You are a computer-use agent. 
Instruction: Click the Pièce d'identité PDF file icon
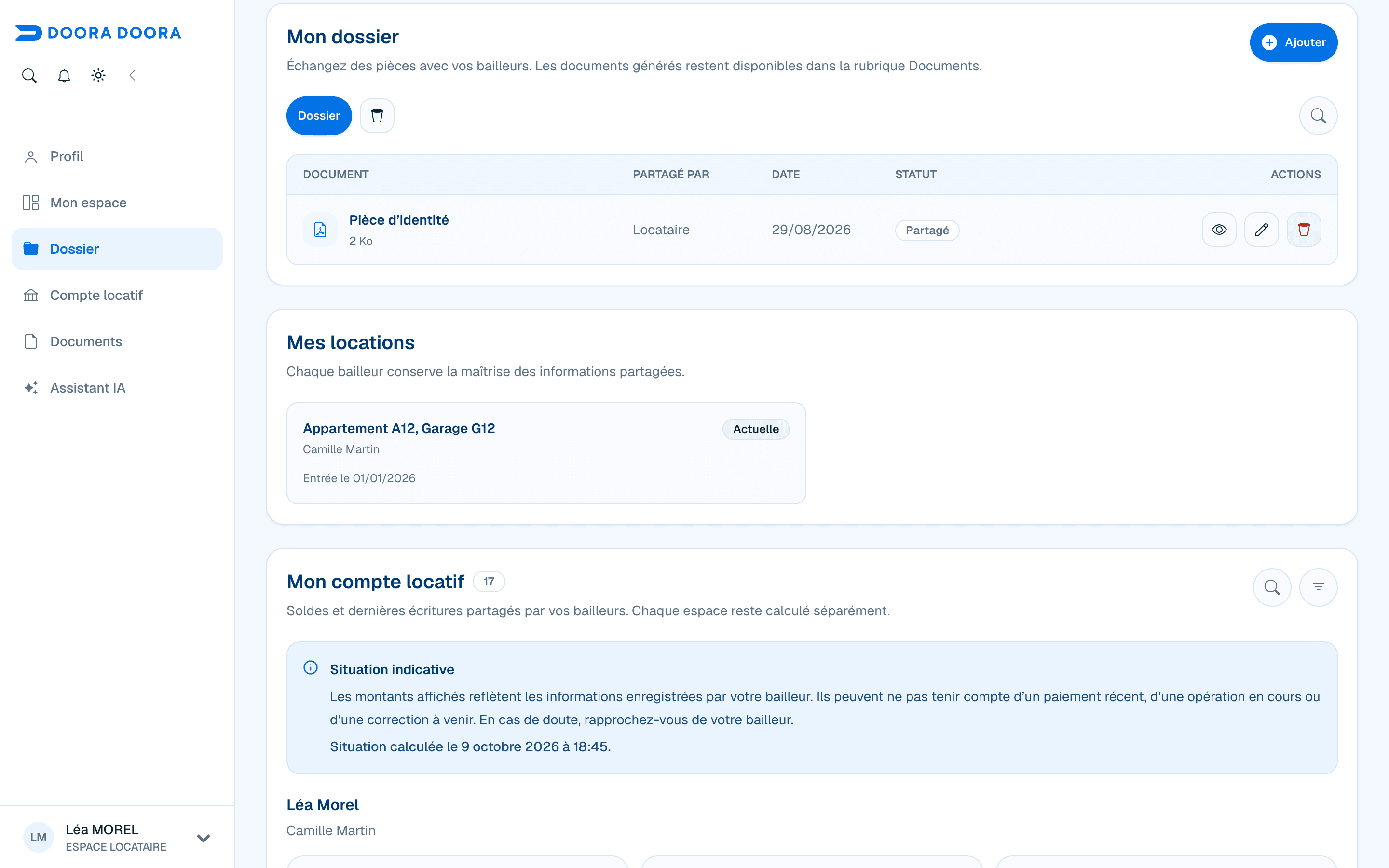click(320, 230)
